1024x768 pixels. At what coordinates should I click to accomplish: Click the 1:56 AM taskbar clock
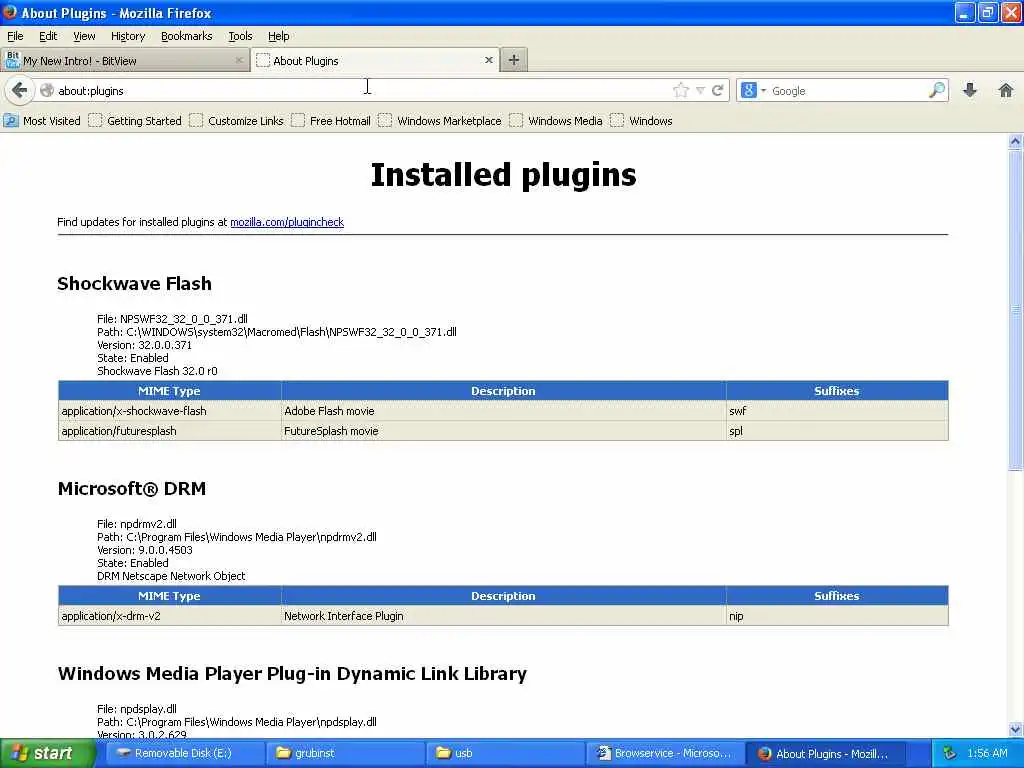(987, 753)
